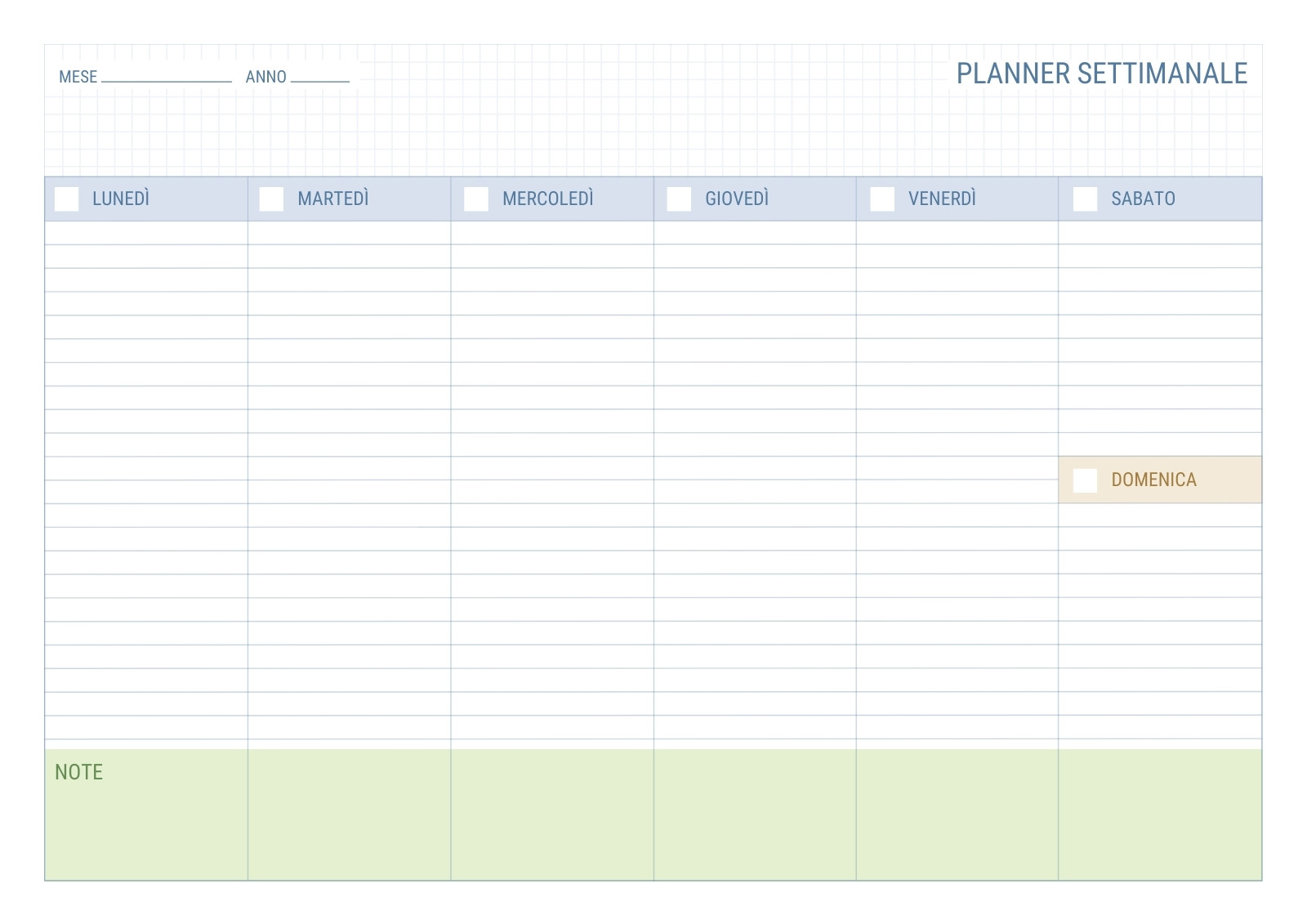Tick the Martedì checkbox

click(x=271, y=199)
